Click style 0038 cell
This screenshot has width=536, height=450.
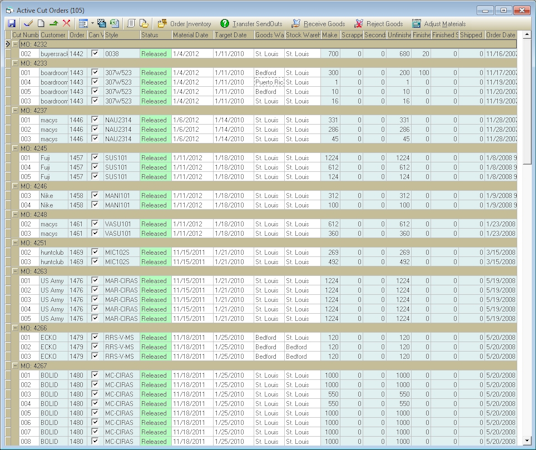pyautogui.click(x=122, y=54)
